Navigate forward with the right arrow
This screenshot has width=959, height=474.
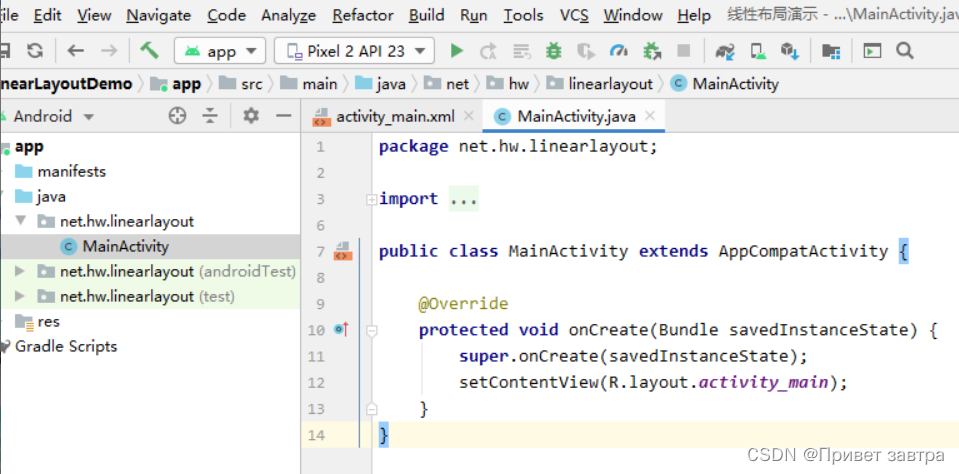109,51
